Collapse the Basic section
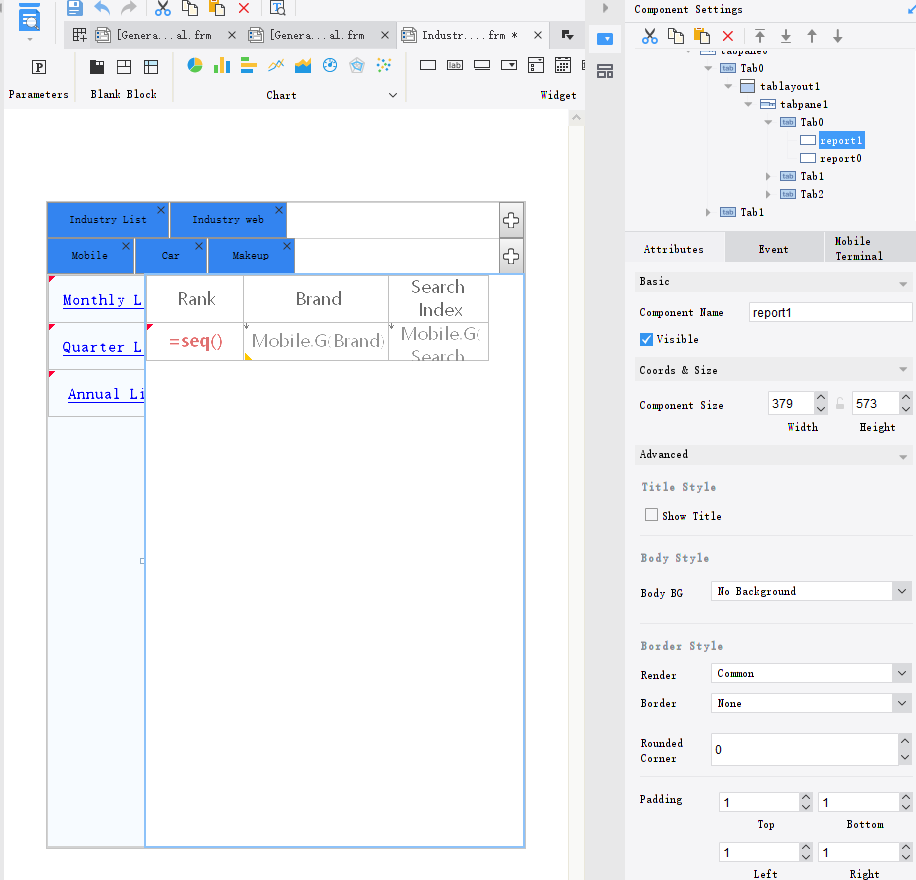The width and height of the screenshot is (916, 880). [903, 283]
